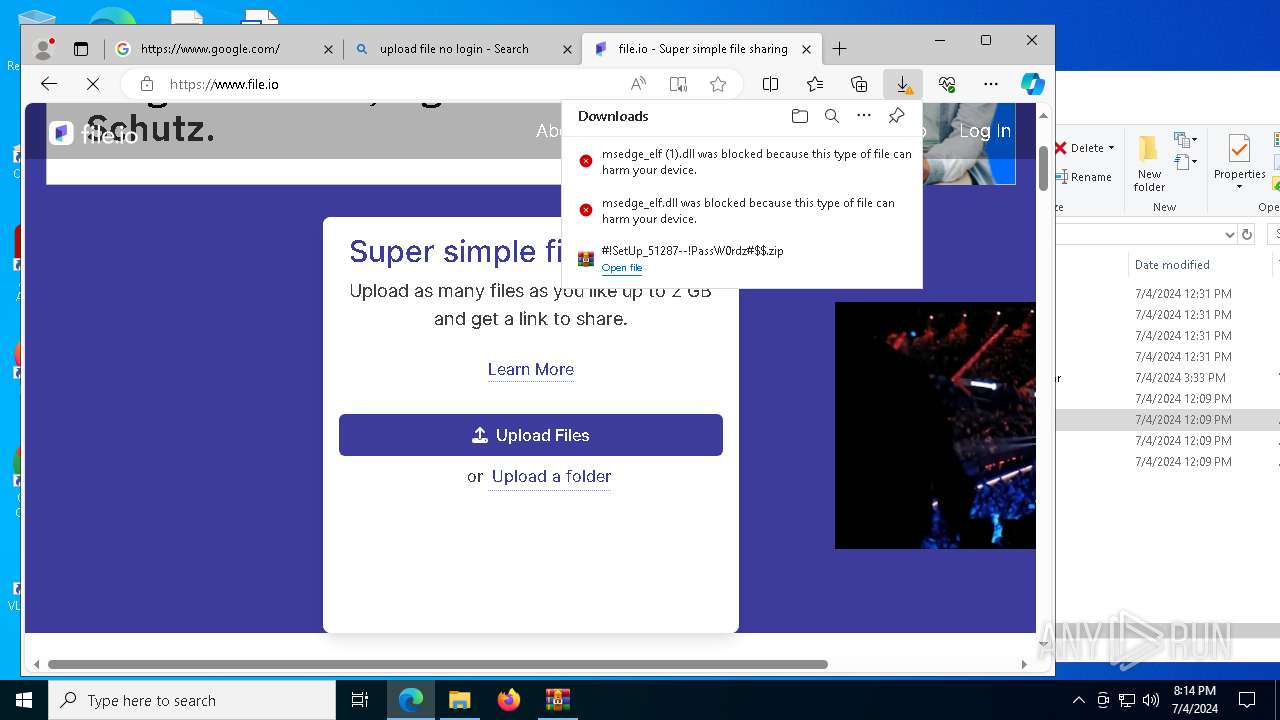Open Browser essentials heart icon
Image resolution: width=1280 pixels, height=720 pixels.
pos(947,84)
